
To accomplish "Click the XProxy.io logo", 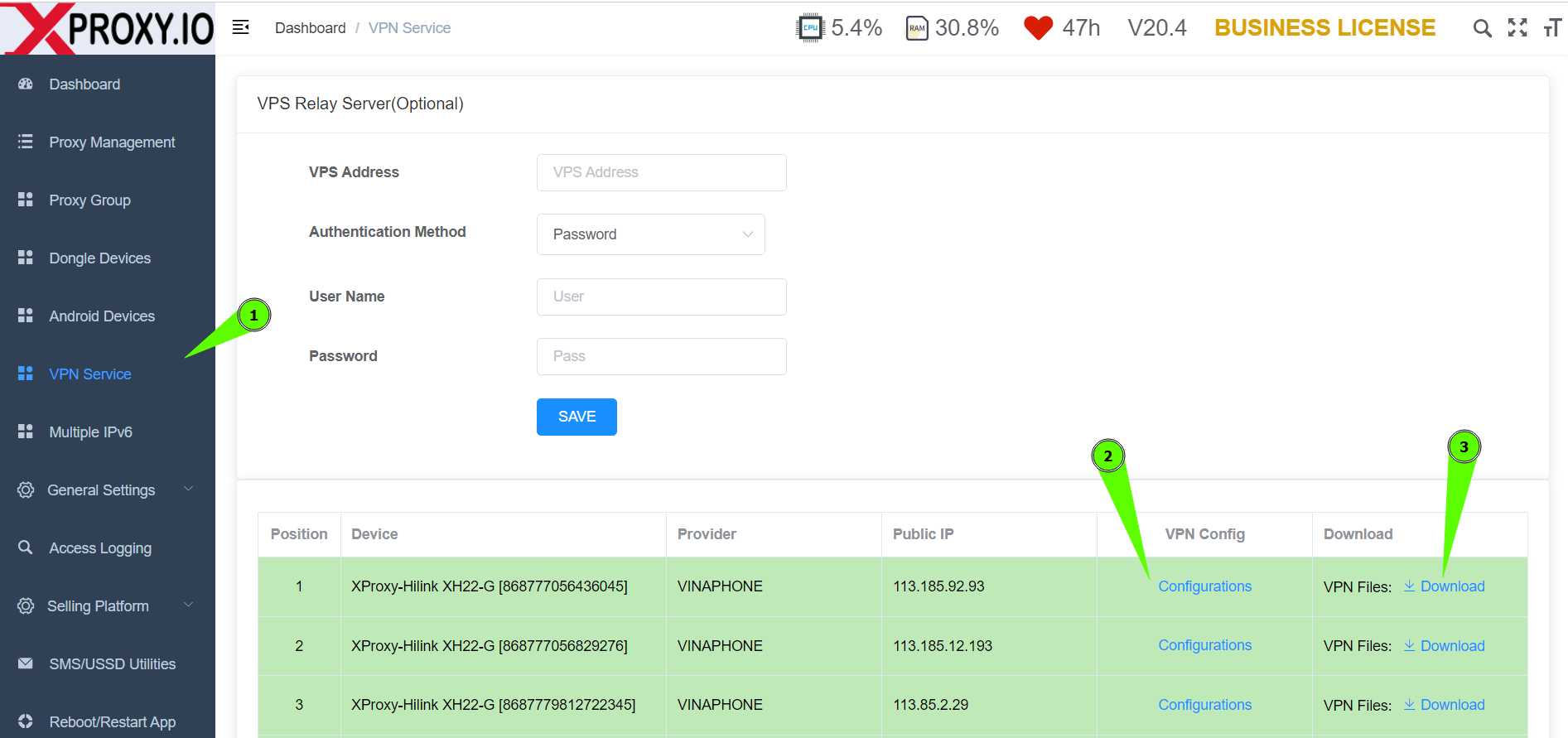I will pyautogui.click(x=108, y=28).
